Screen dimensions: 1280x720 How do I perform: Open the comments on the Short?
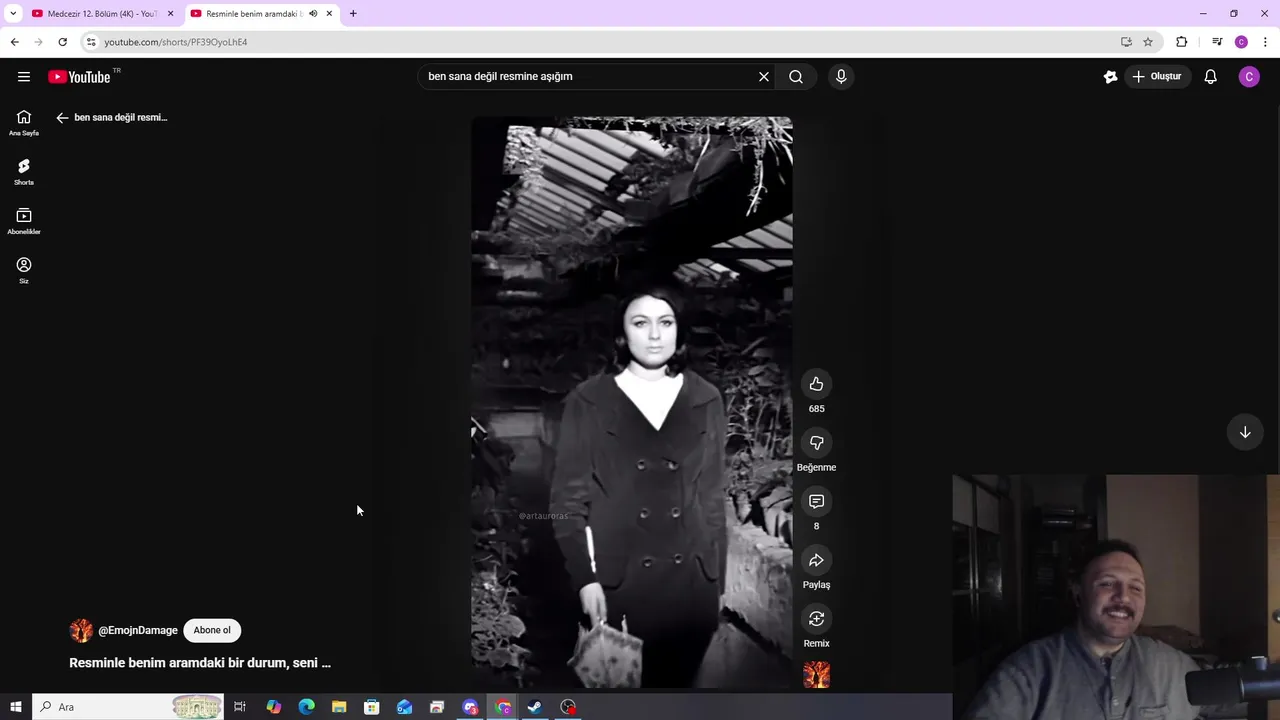click(816, 501)
